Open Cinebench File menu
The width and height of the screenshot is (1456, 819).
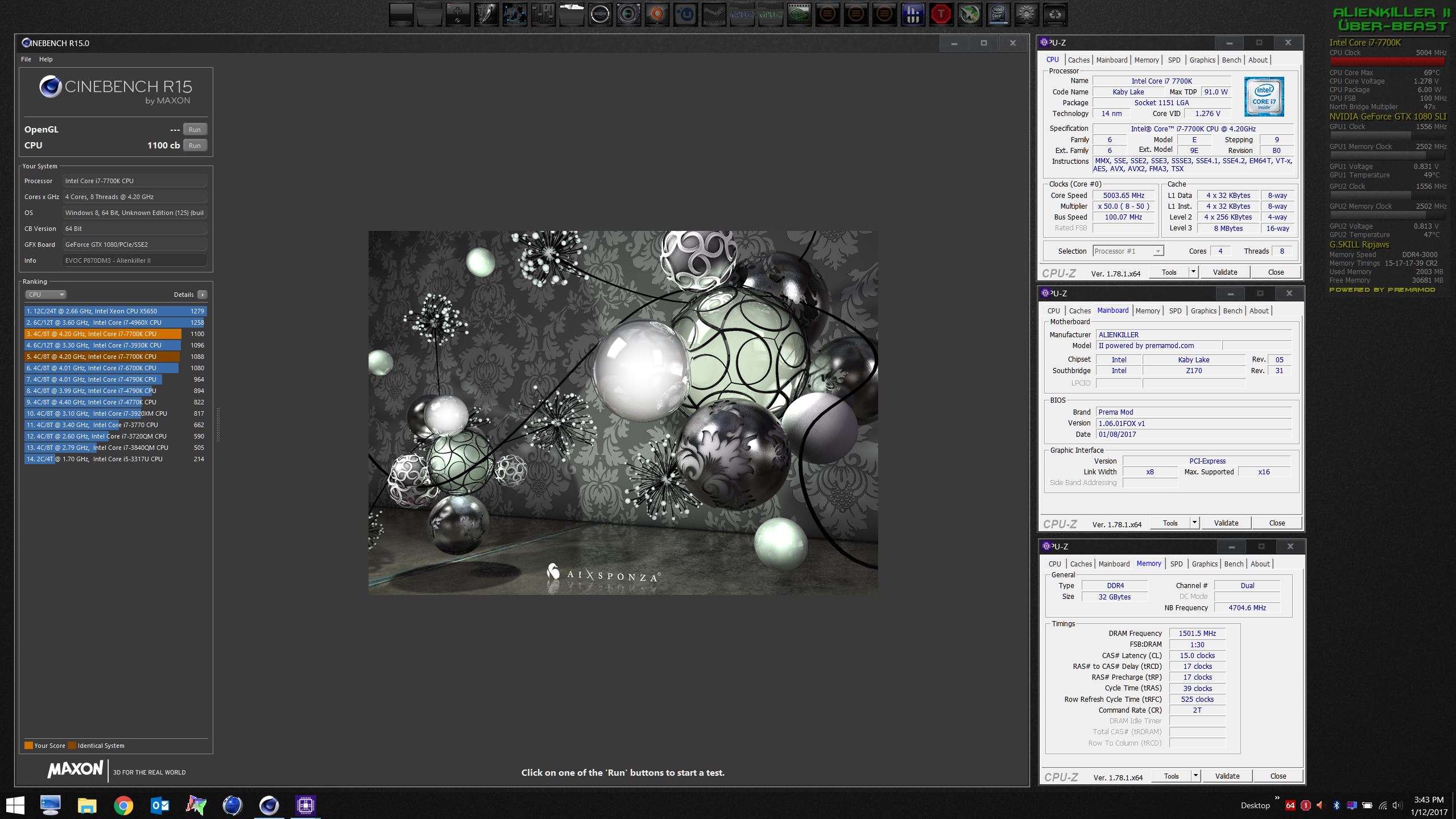[x=26, y=59]
